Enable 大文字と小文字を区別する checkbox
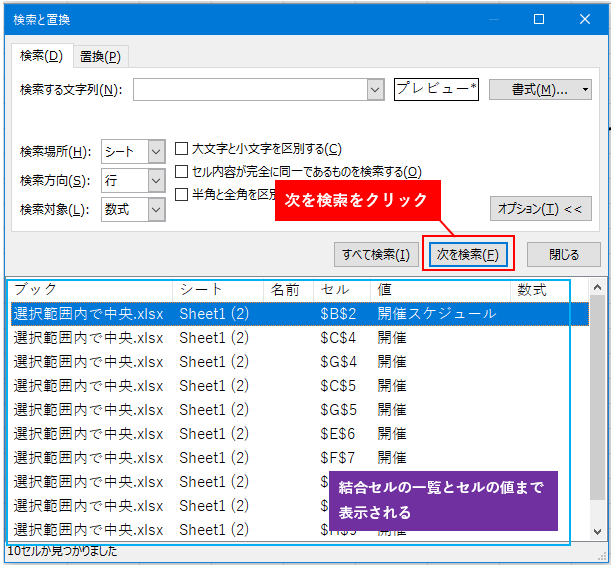The image size is (612, 570). [182, 149]
